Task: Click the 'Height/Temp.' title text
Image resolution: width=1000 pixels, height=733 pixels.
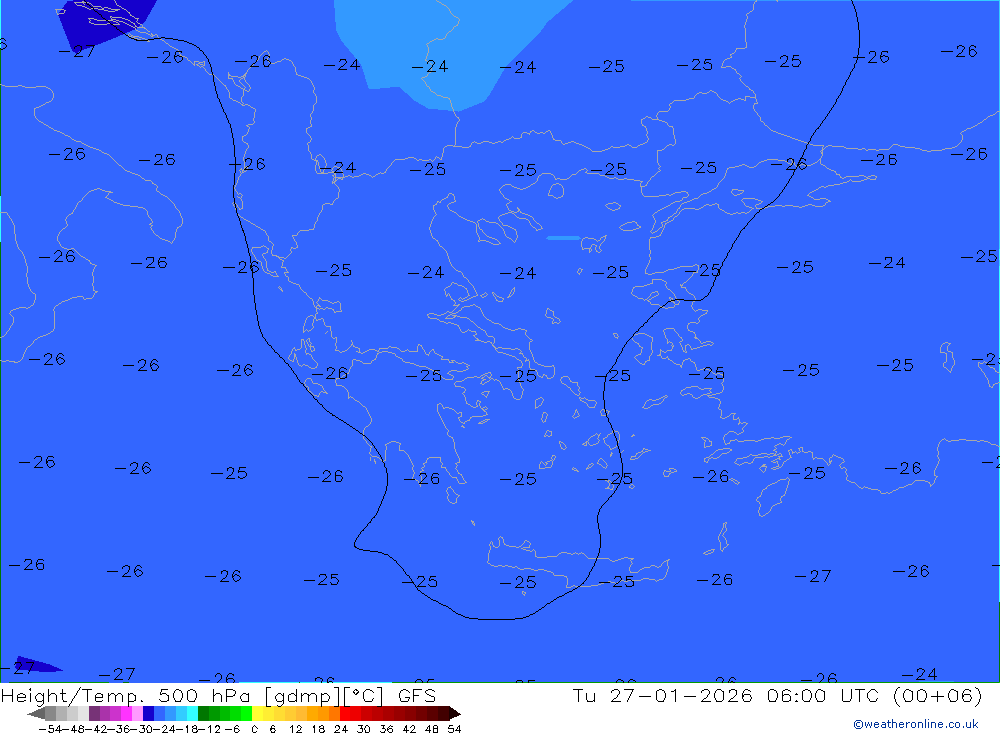Action: coord(72,696)
